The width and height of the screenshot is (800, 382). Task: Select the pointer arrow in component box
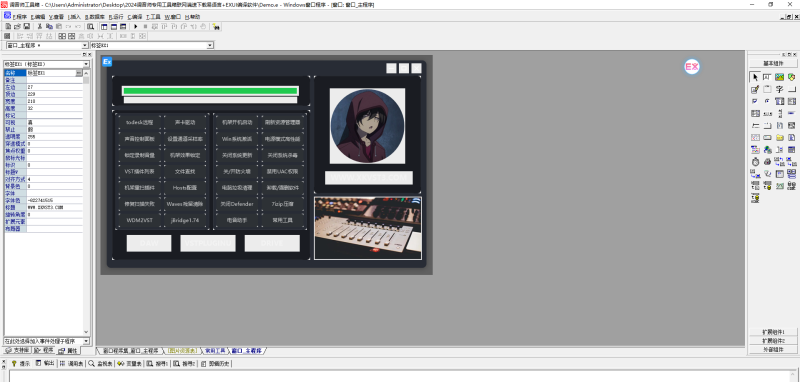pos(755,77)
